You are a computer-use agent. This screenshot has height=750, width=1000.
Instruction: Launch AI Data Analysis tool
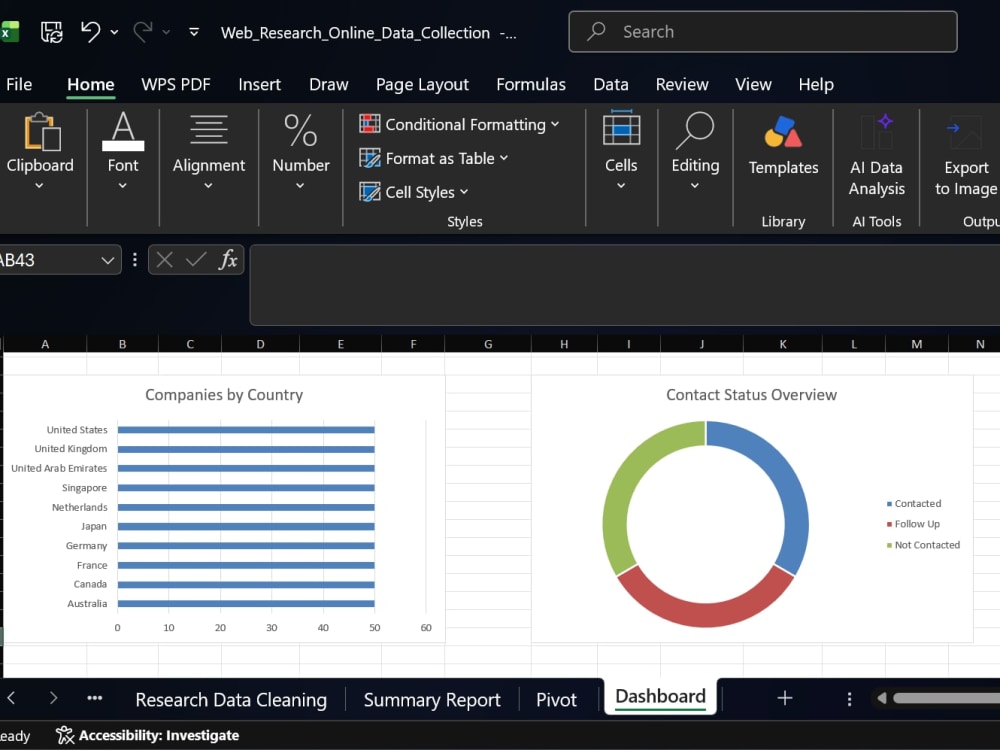tap(877, 155)
